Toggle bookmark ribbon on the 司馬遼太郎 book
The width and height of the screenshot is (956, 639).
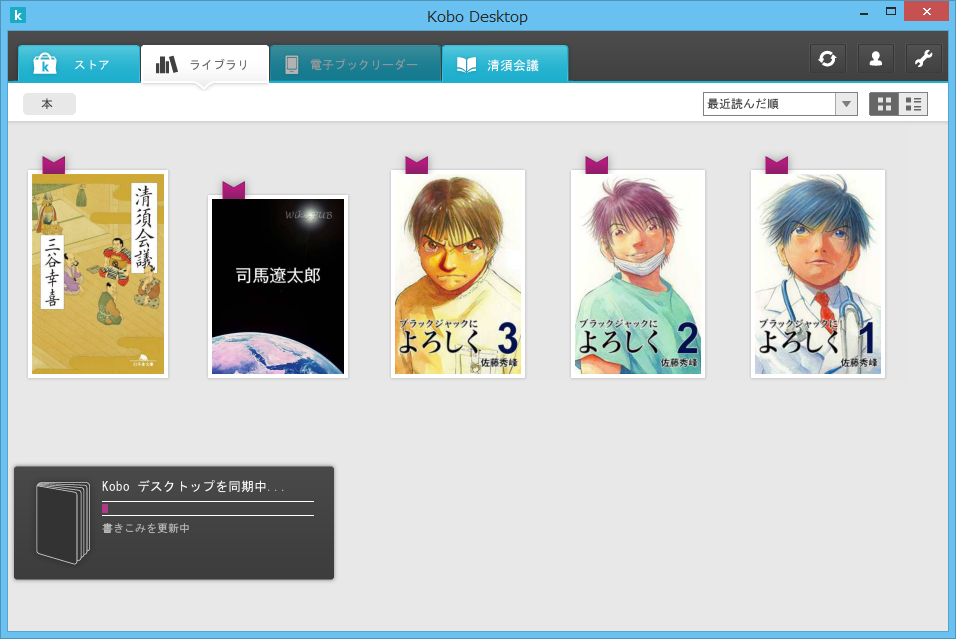(233, 189)
